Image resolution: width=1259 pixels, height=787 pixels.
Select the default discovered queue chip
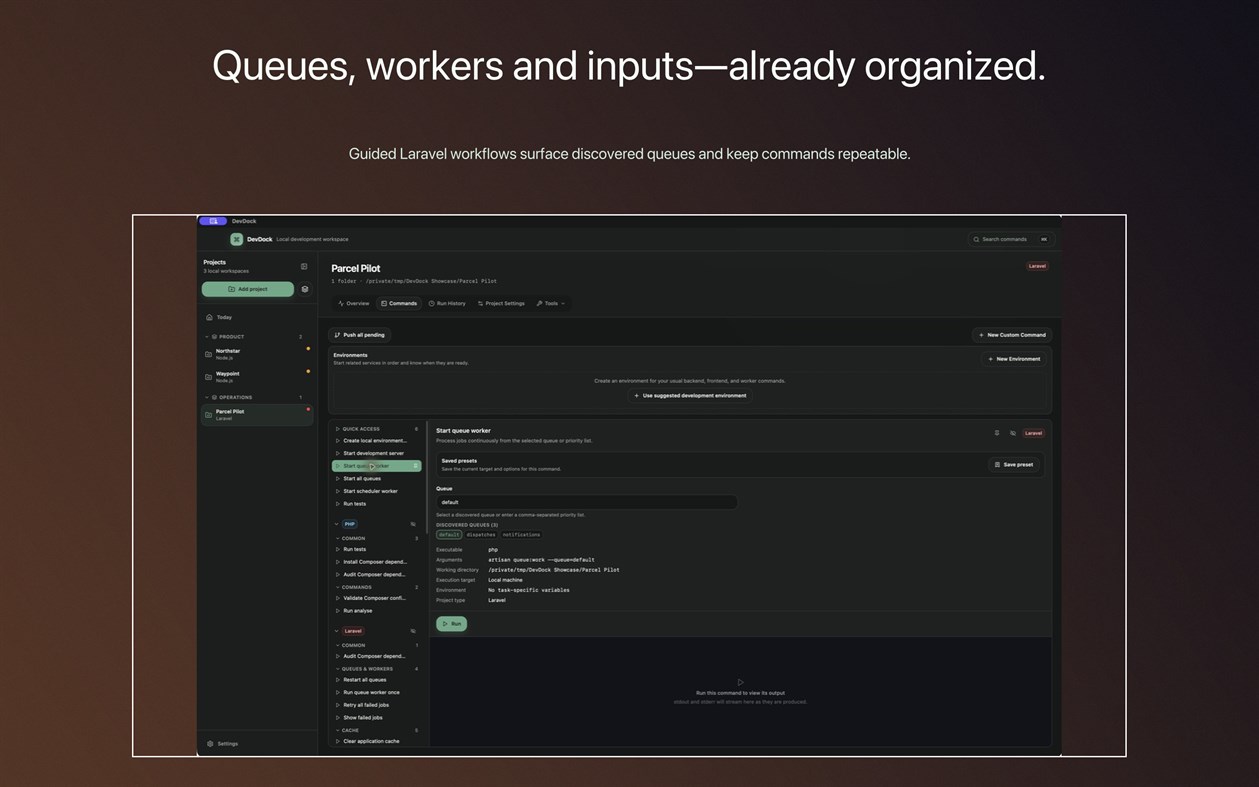pos(449,535)
